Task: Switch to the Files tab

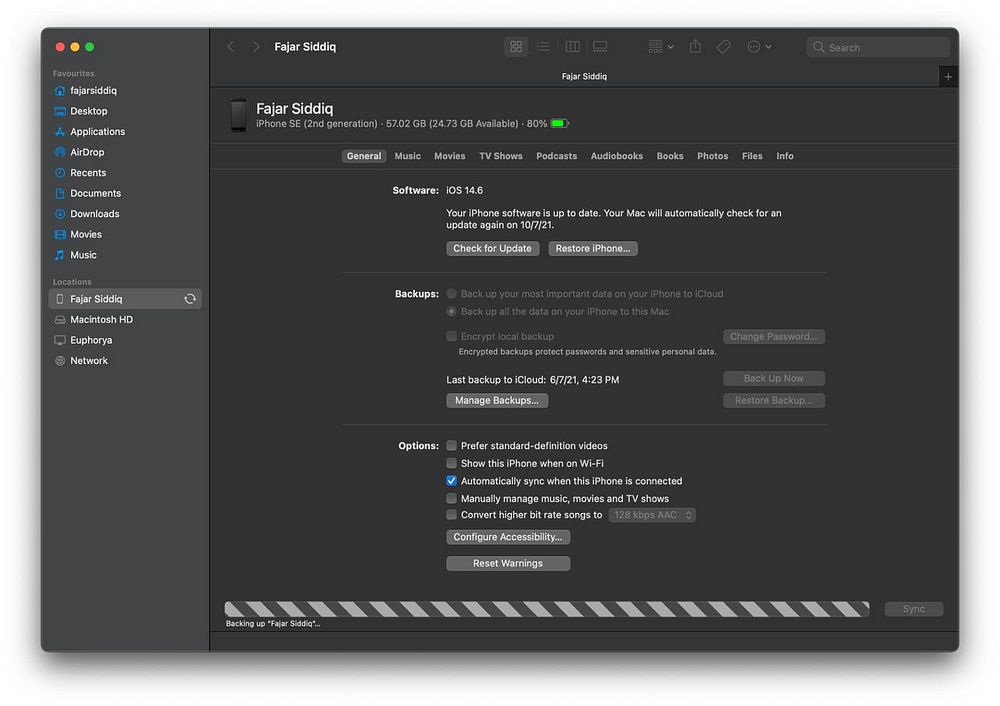Action: pyautogui.click(x=752, y=156)
